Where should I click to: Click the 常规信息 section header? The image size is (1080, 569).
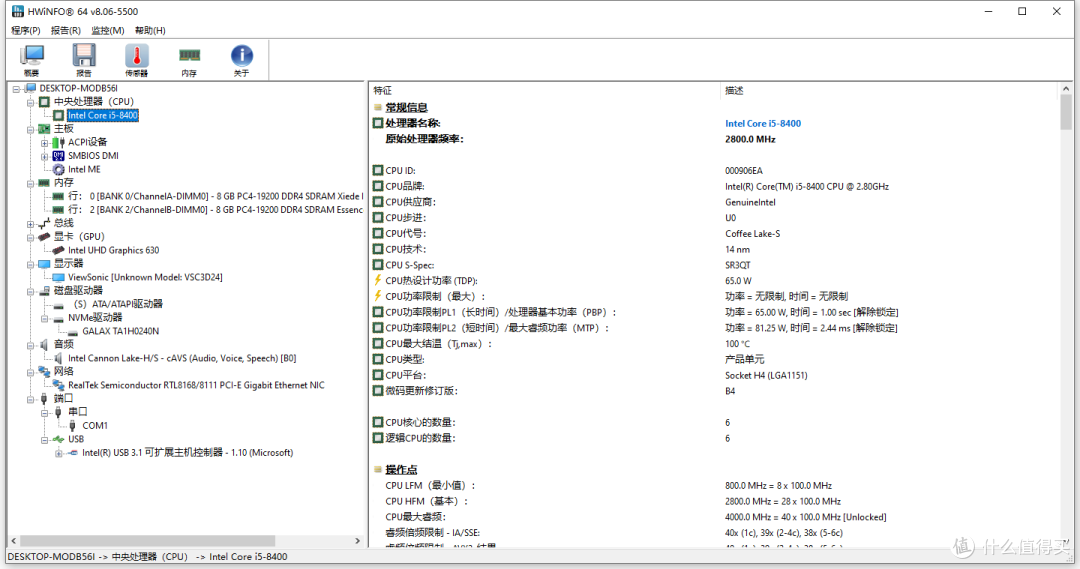(x=406, y=107)
